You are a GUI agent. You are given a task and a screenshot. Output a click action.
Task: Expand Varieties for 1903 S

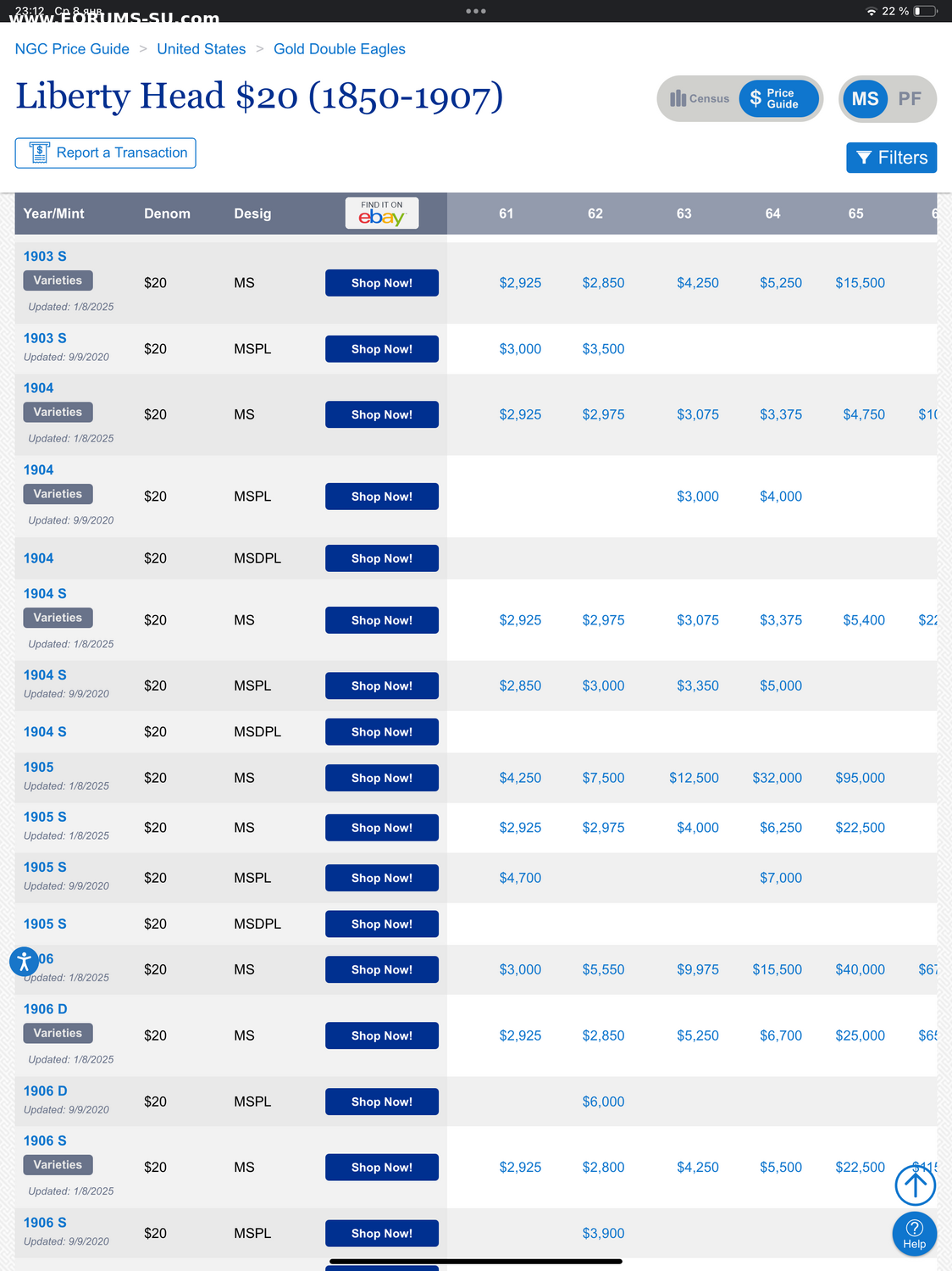pyautogui.click(x=58, y=280)
